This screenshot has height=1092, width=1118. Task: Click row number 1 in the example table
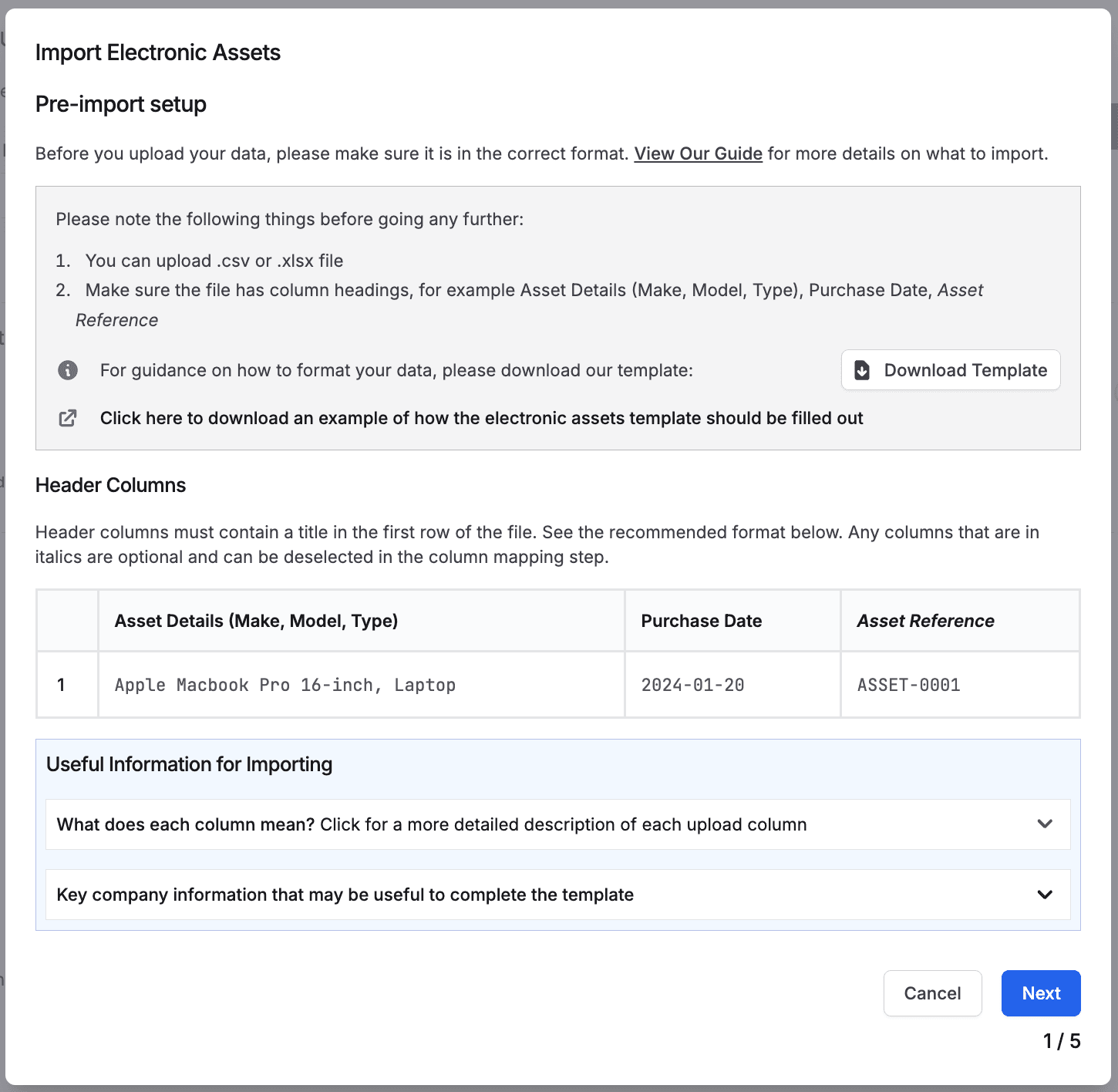pyautogui.click(x=62, y=685)
